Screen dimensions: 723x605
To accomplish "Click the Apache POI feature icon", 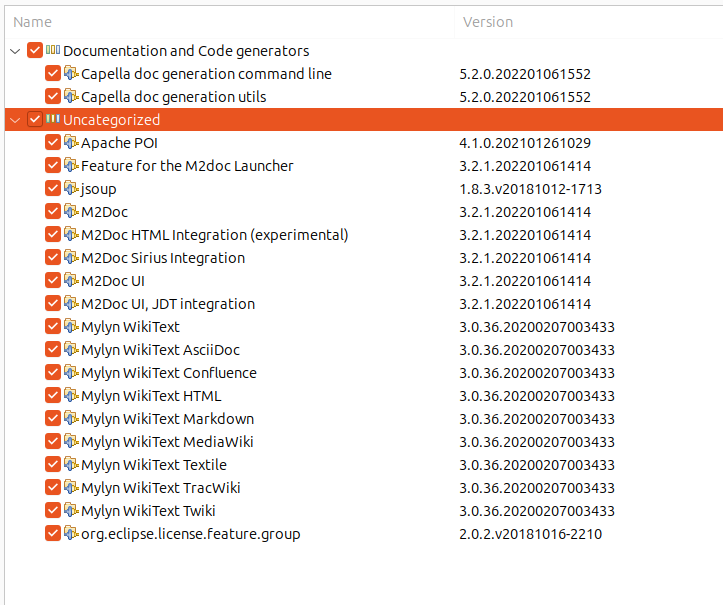I will (x=71, y=142).
